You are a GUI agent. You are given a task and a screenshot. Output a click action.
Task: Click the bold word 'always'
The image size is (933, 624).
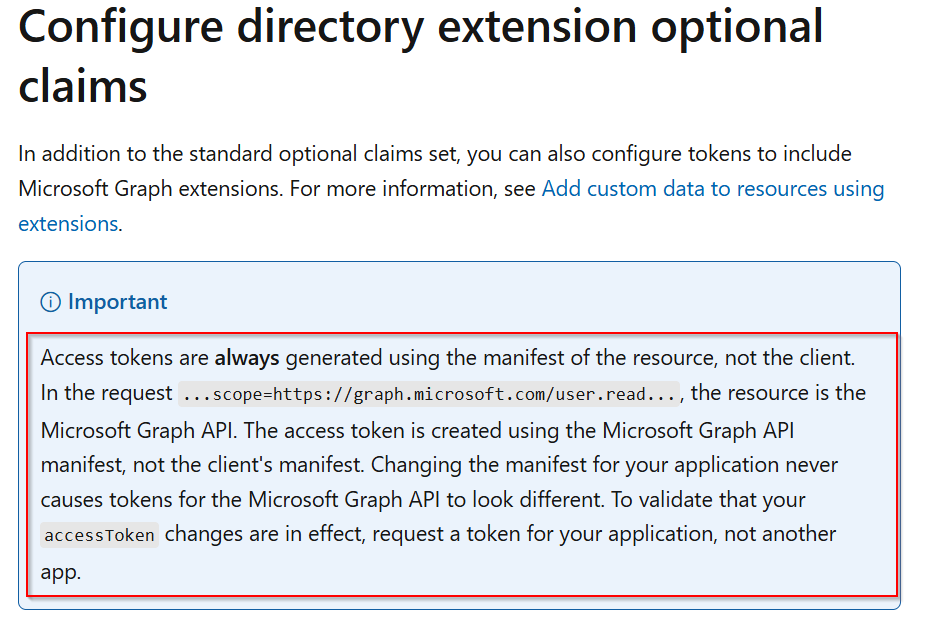250,357
